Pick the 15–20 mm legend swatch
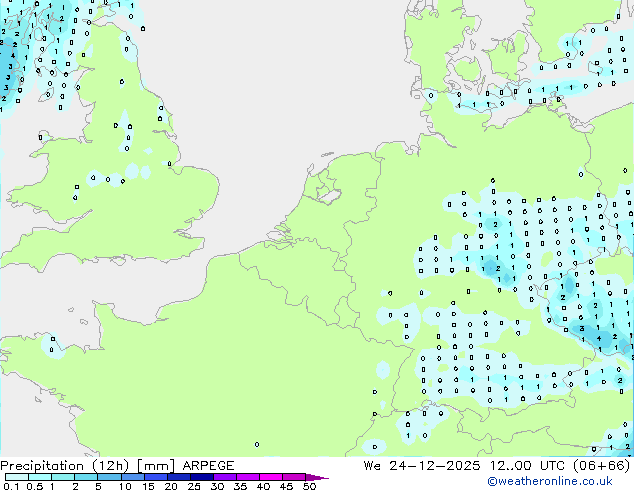 pos(155,477)
